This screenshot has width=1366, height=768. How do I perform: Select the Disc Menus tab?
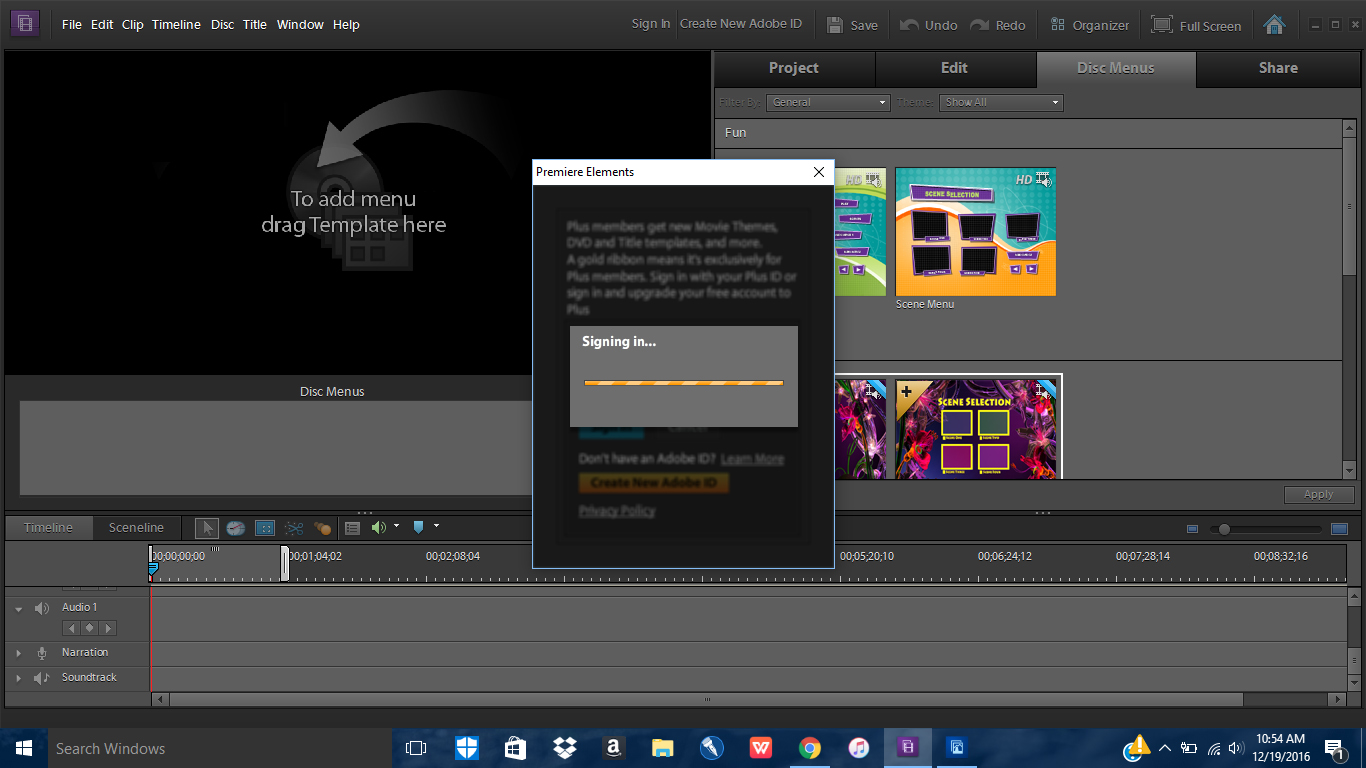(1116, 68)
